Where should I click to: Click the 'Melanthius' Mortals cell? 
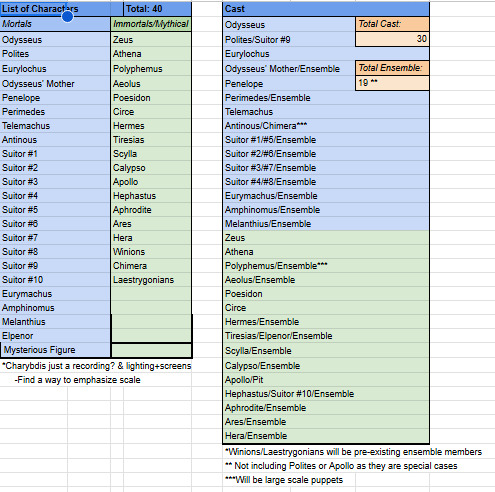[x=55, y=322]
